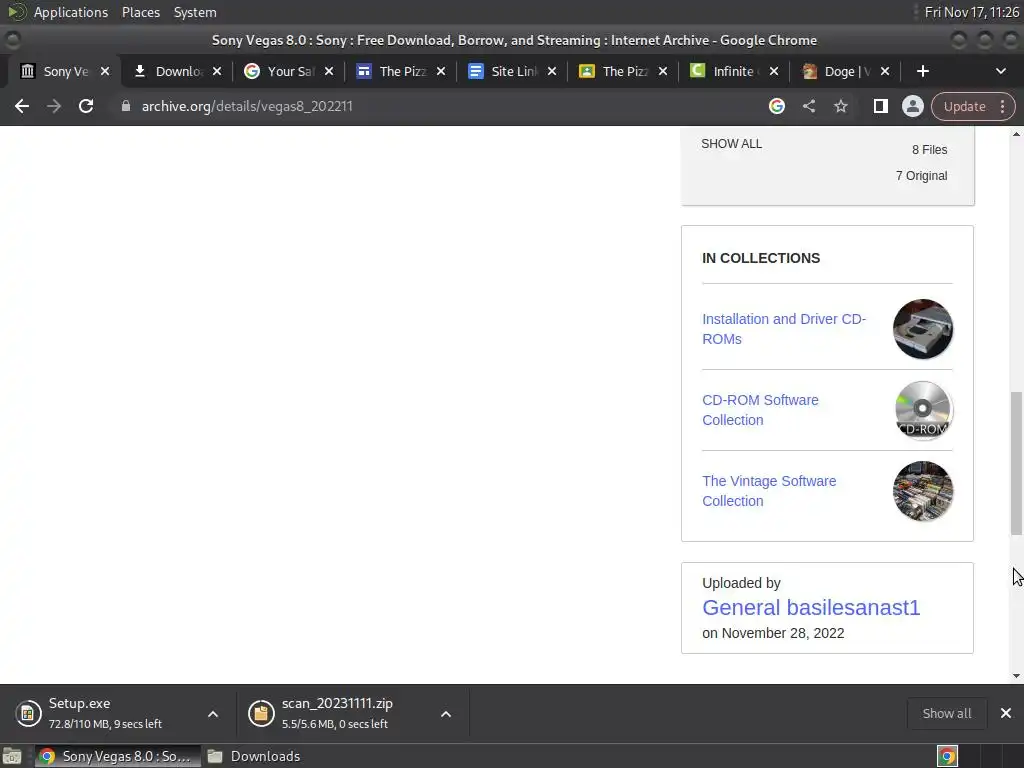Screen dimensions: 1024x768
Task: Close the Sony Vegas tab
Action: pyautogui.click(x=105, y=71)
